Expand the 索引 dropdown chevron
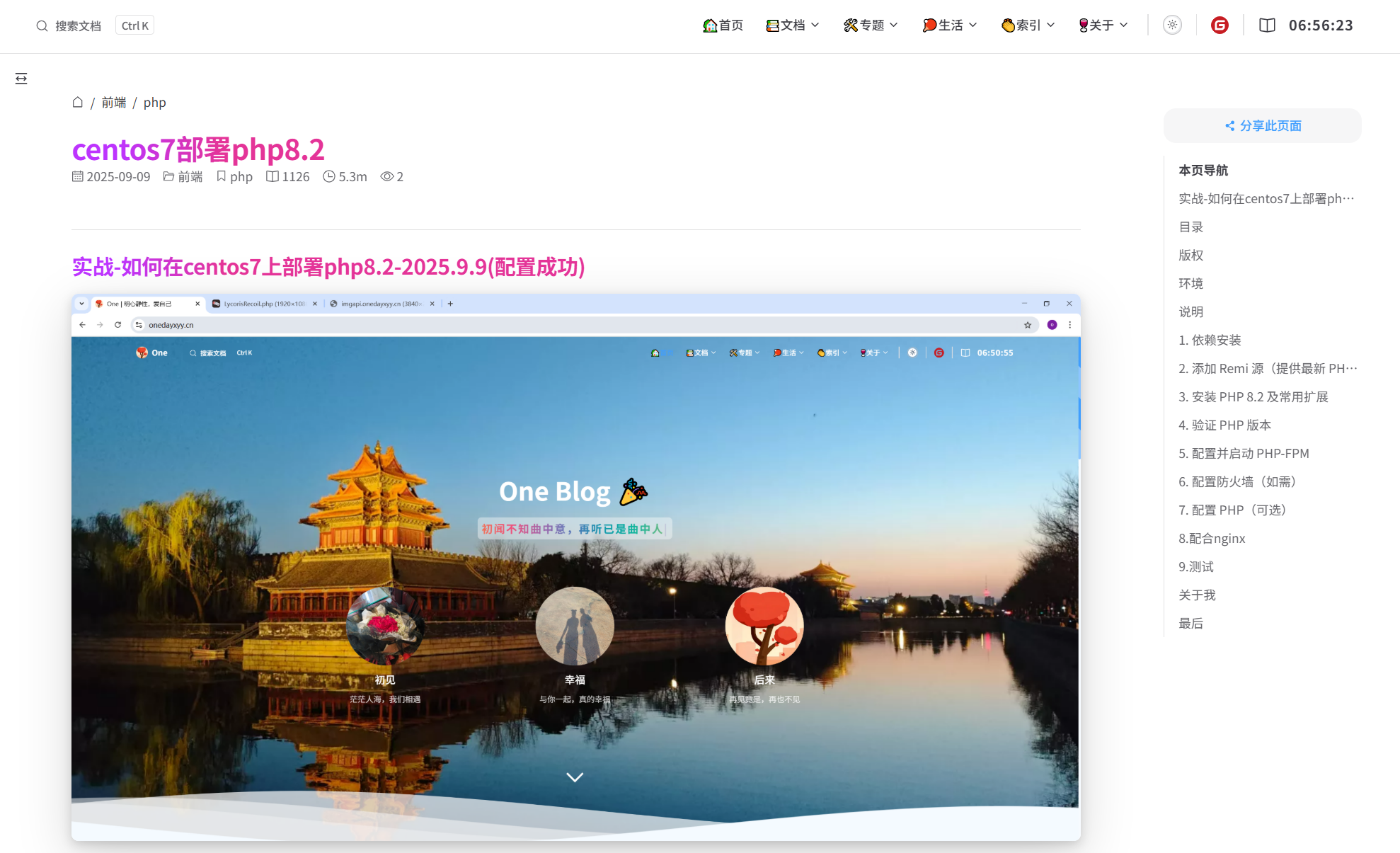Image resolution: width=1400 pixels, height=853 pixels. coord(1051,25)
